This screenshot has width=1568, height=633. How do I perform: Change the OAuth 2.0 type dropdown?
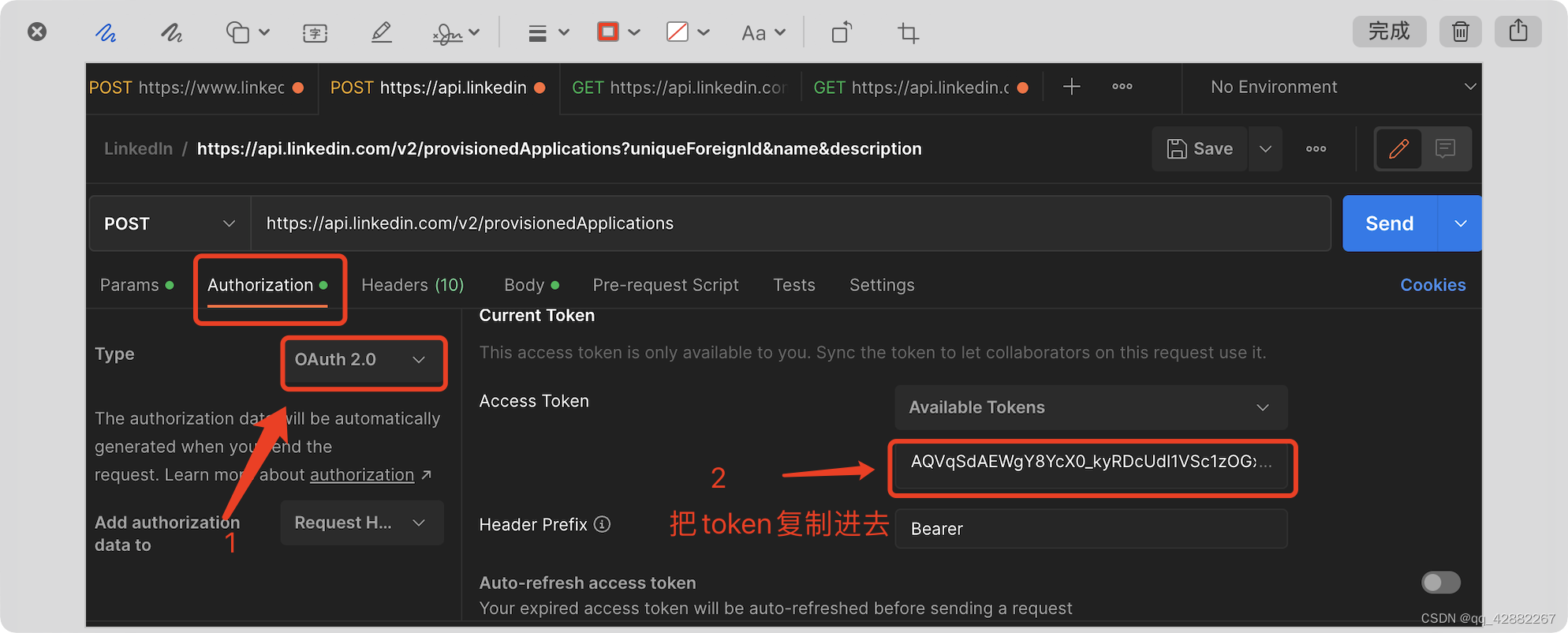click(x=363, y=360)
